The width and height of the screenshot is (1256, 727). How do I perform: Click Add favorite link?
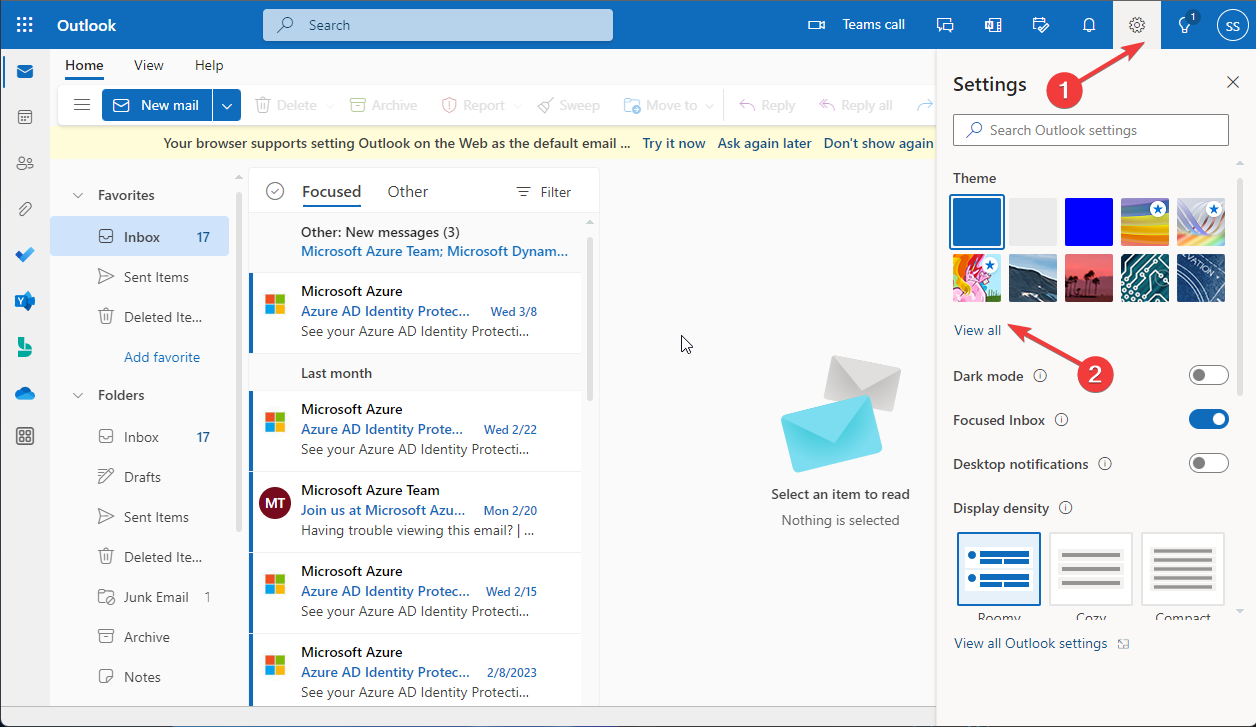(162, 357)
